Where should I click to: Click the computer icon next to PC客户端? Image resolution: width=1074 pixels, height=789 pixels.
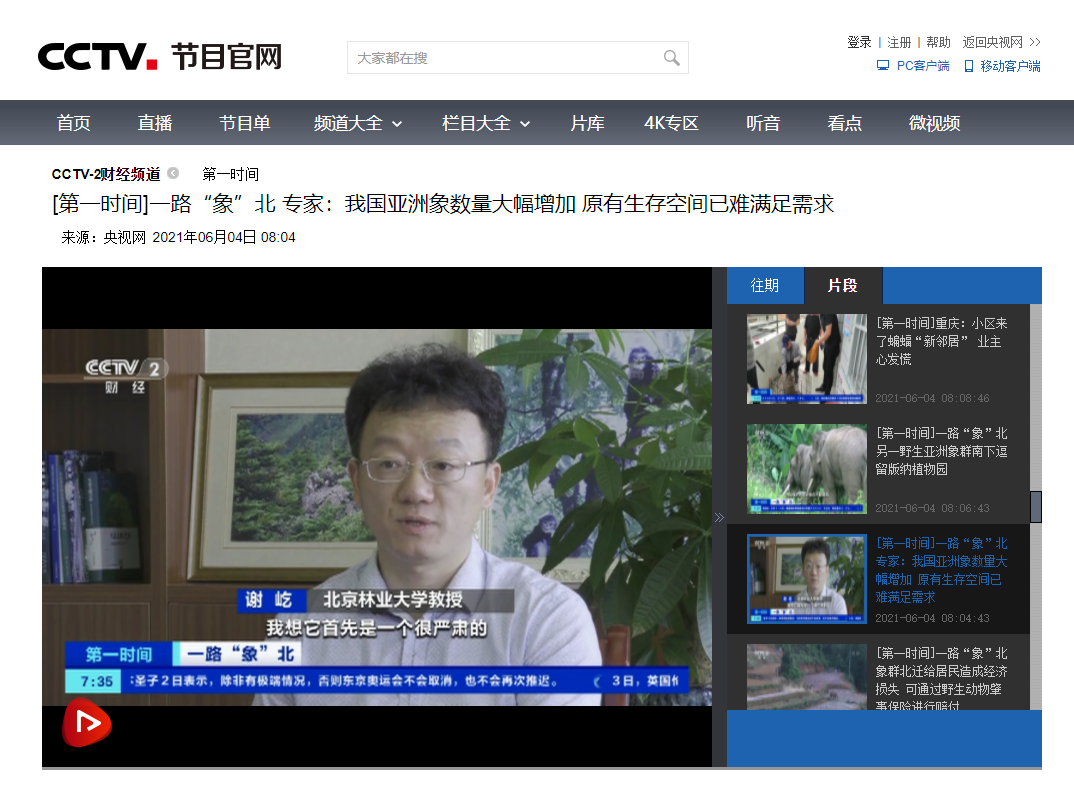[x=881, y=65]
